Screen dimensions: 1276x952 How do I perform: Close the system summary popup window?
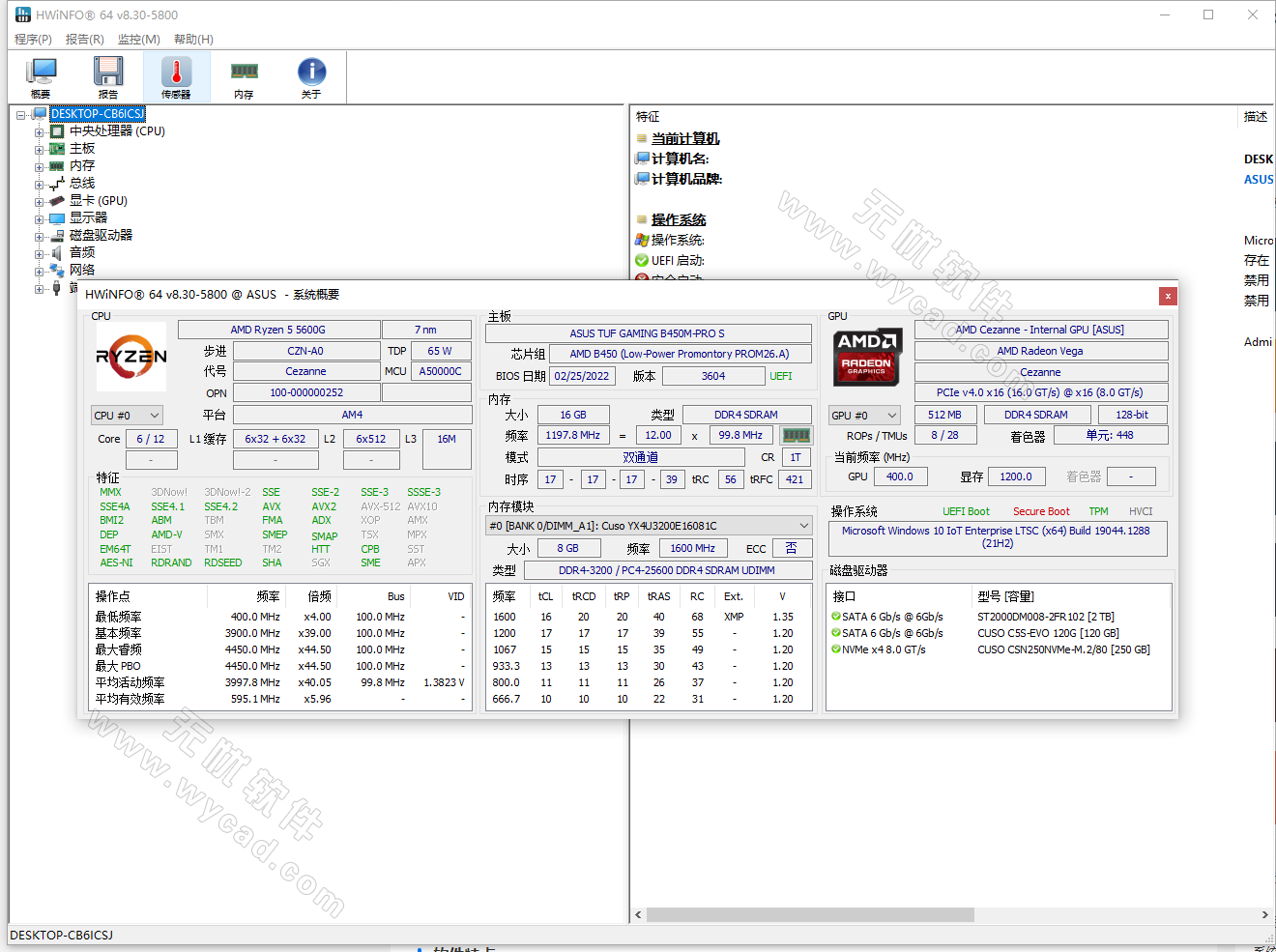[1168, 296]
